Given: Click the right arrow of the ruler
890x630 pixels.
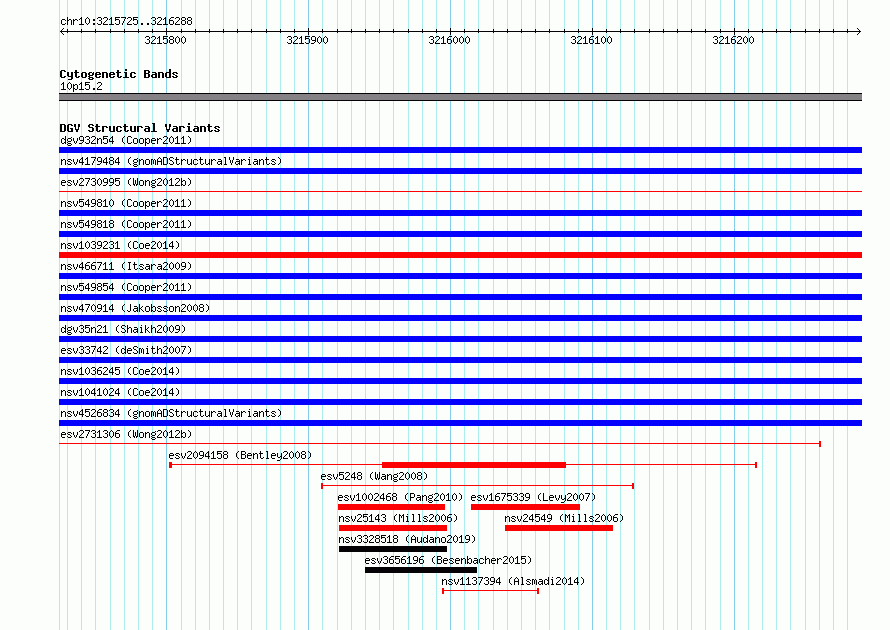Looking at the screenshot, I should pos(858,31).
